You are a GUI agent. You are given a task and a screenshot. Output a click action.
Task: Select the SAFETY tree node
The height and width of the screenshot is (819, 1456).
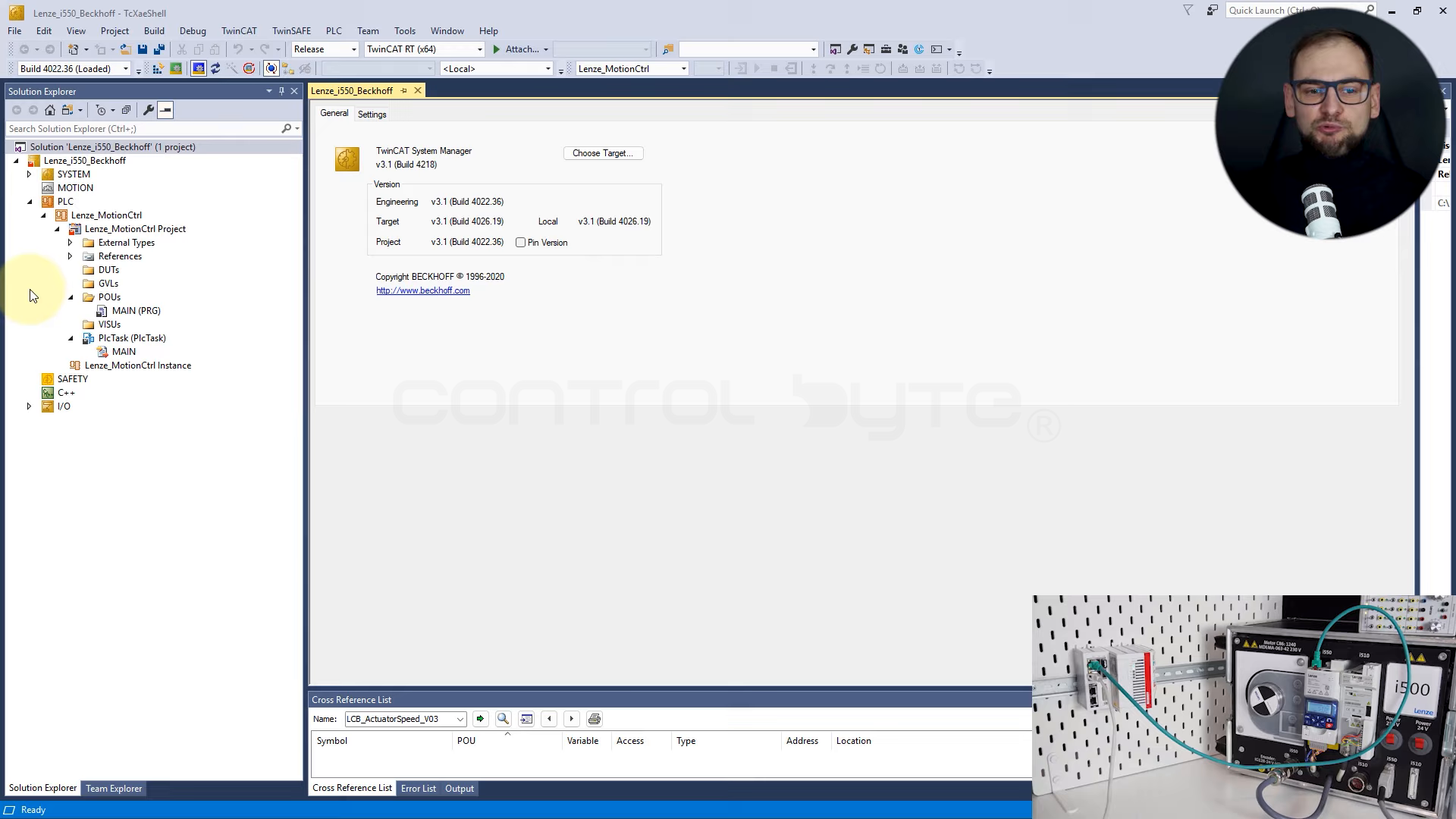(x=73, y=379)
